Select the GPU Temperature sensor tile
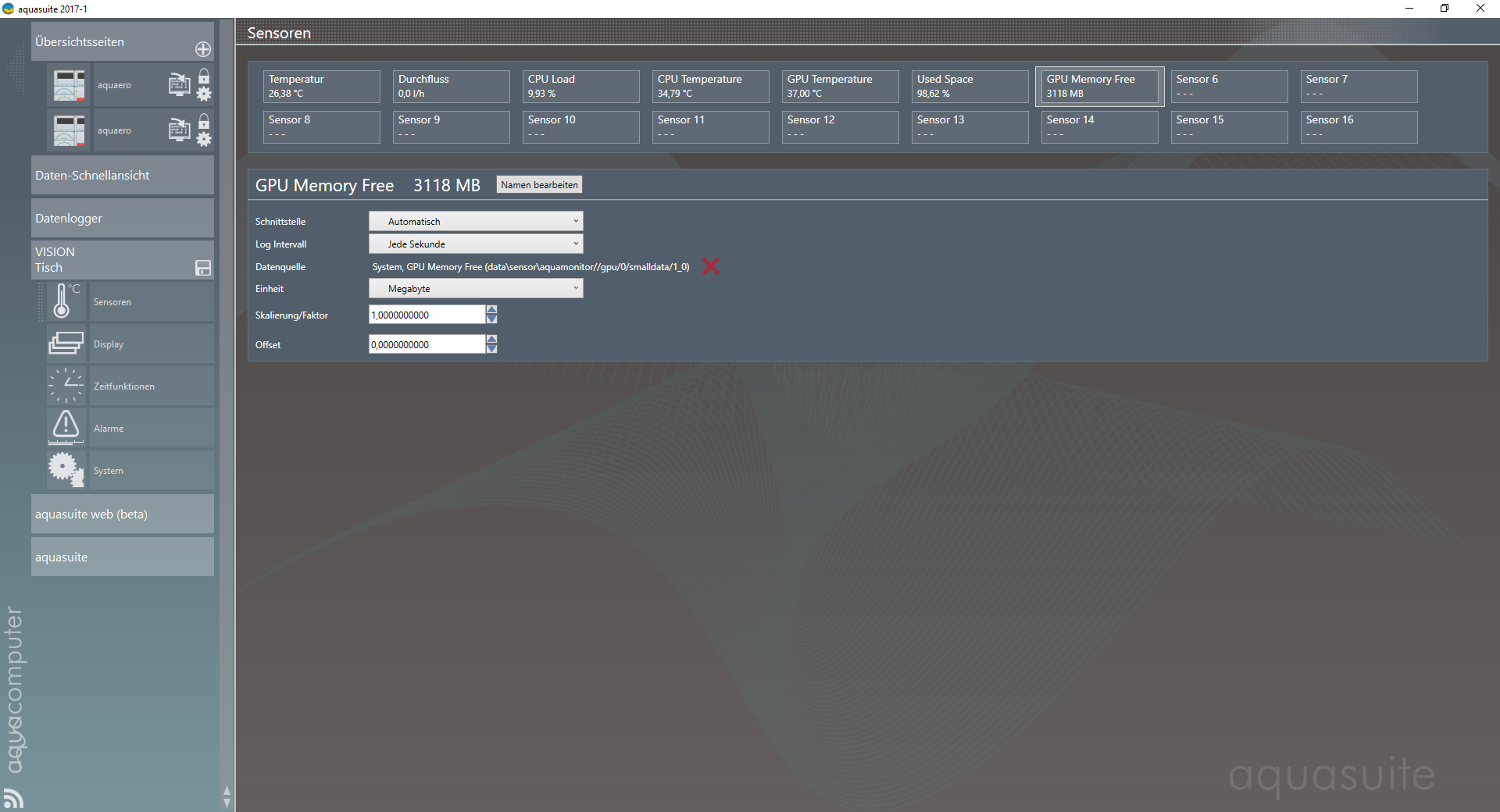 coord(840,86)
